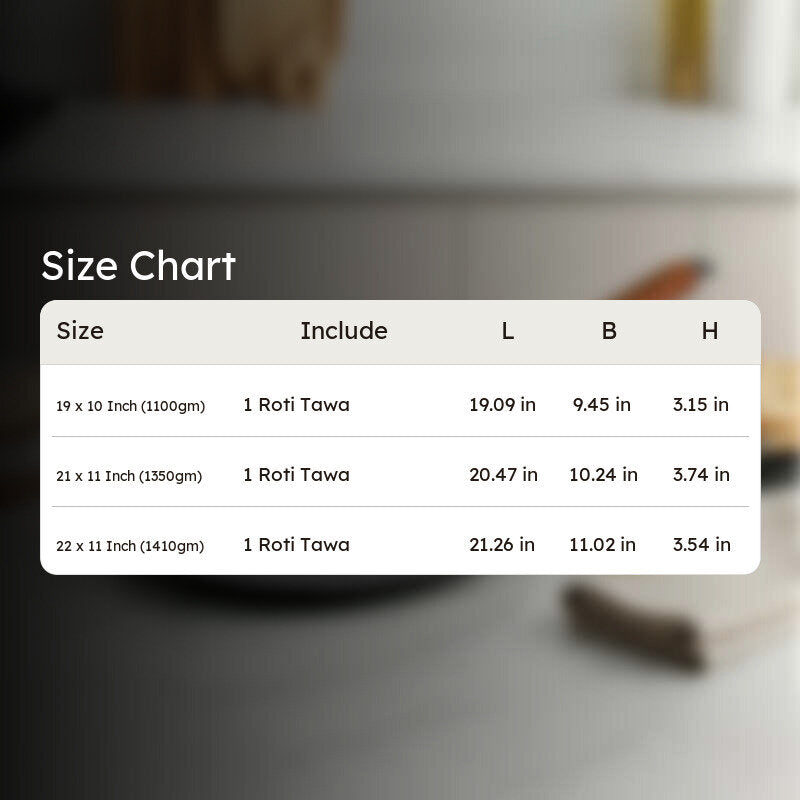Select the Include column header
Image resolution: width=800 pixels, height=800 pixels.
tap(344, 331)
